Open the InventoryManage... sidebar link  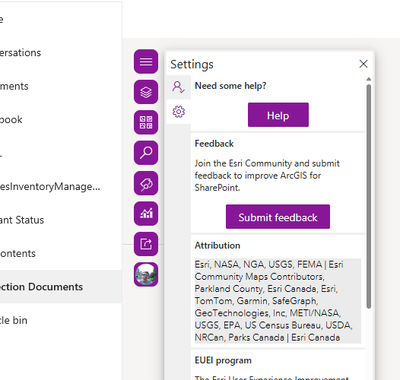[50, 187]
